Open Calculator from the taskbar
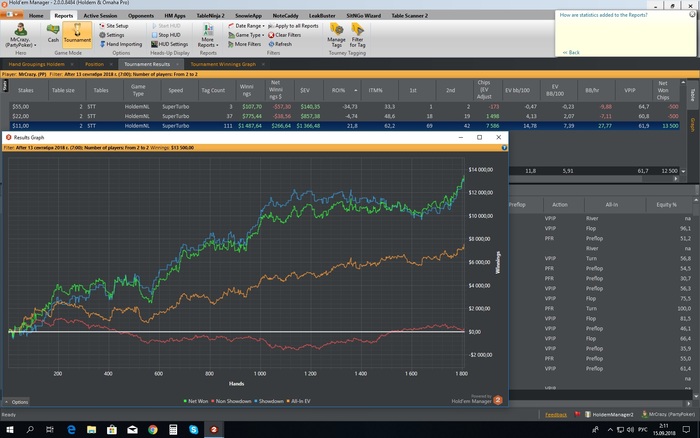This screenshot has height=438, width=700. click(173, 430)
